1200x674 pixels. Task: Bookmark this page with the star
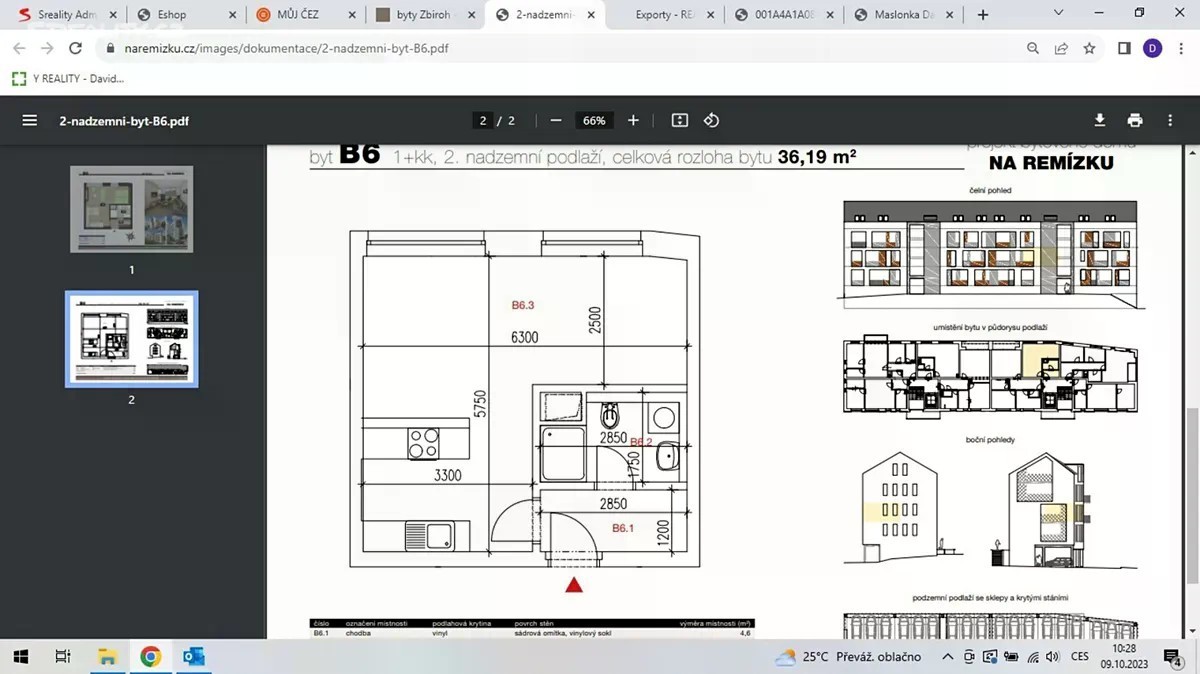click(1089, 48)
